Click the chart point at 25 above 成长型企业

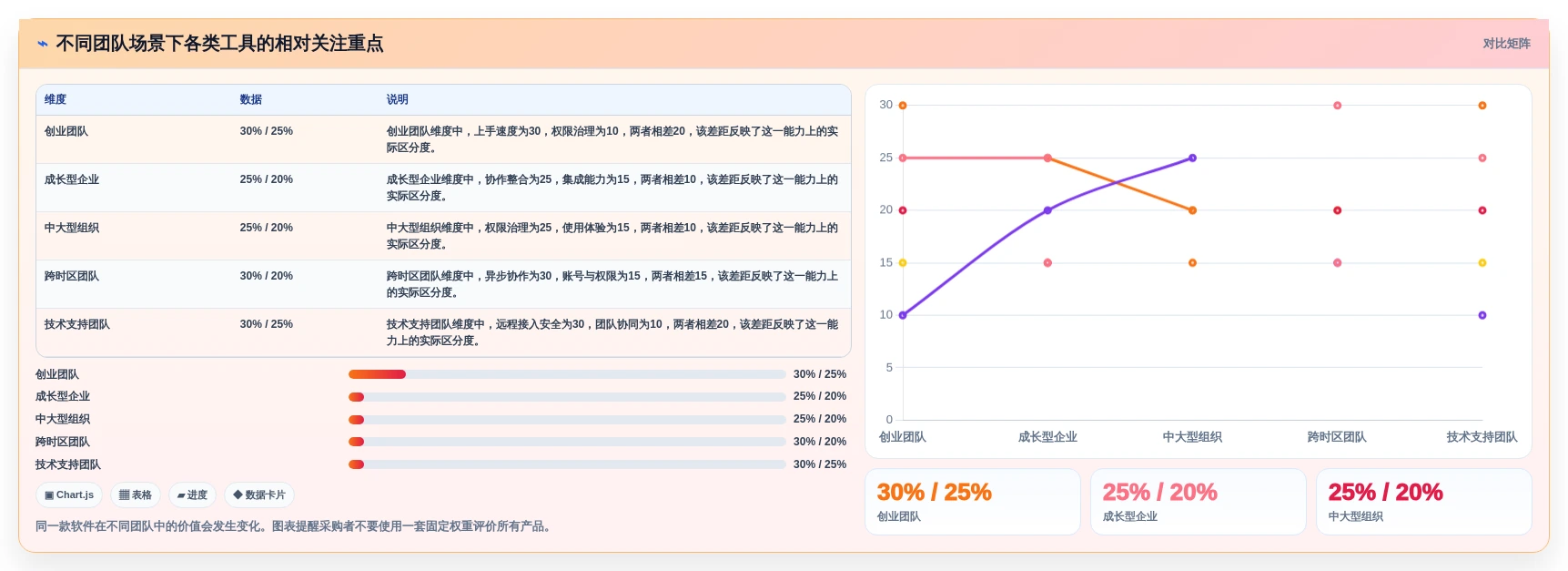tap(1047, 158)
